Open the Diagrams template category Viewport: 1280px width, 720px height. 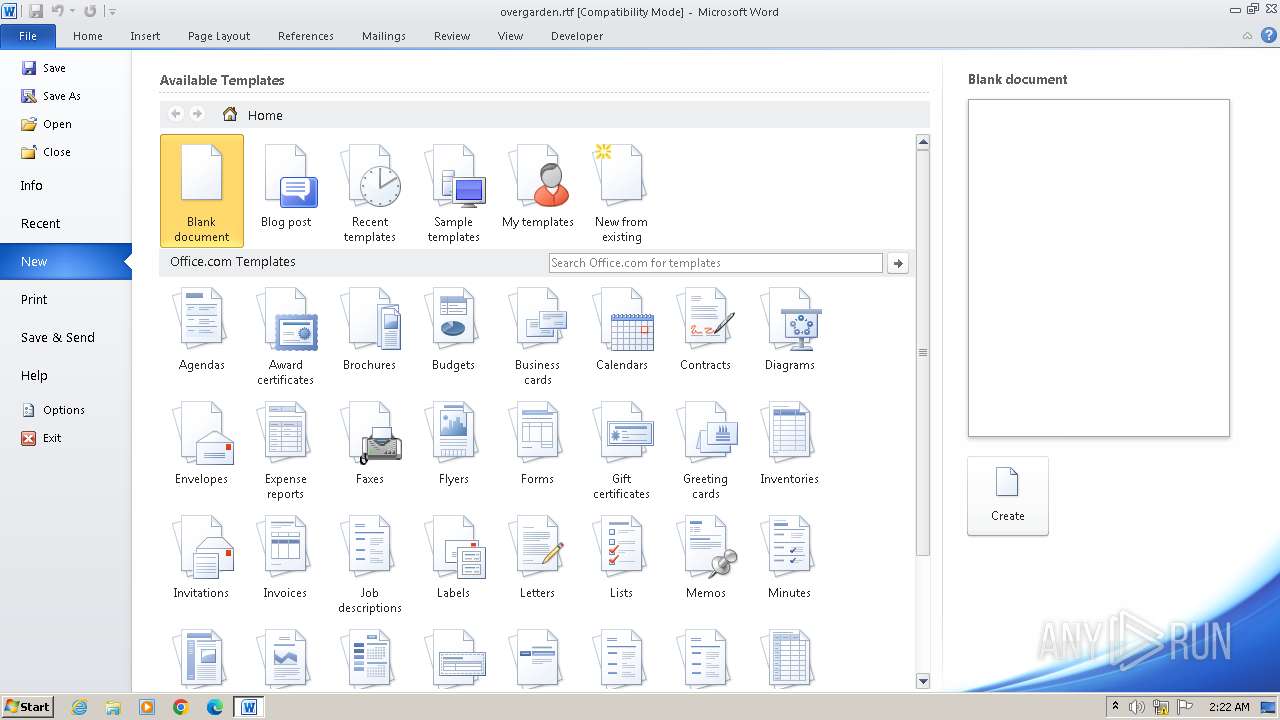point(790,330)
